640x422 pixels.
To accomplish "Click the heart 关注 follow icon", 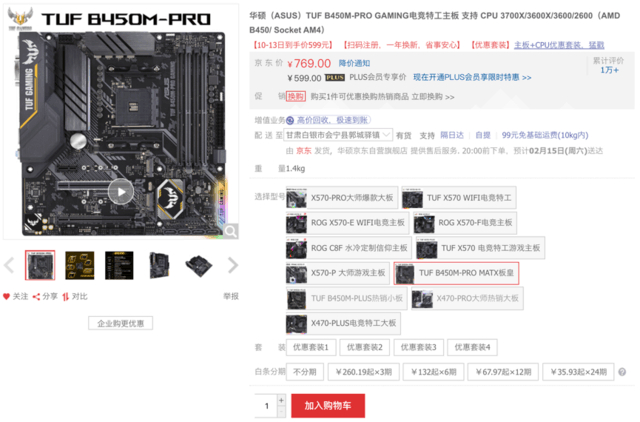I will 6,297.
